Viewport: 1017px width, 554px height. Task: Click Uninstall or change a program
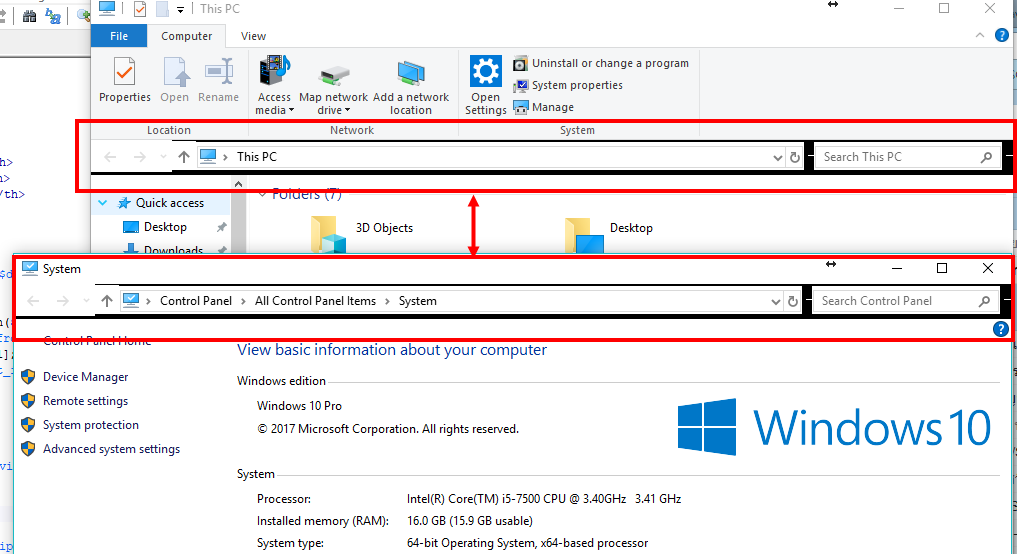[x=601, y=64]
